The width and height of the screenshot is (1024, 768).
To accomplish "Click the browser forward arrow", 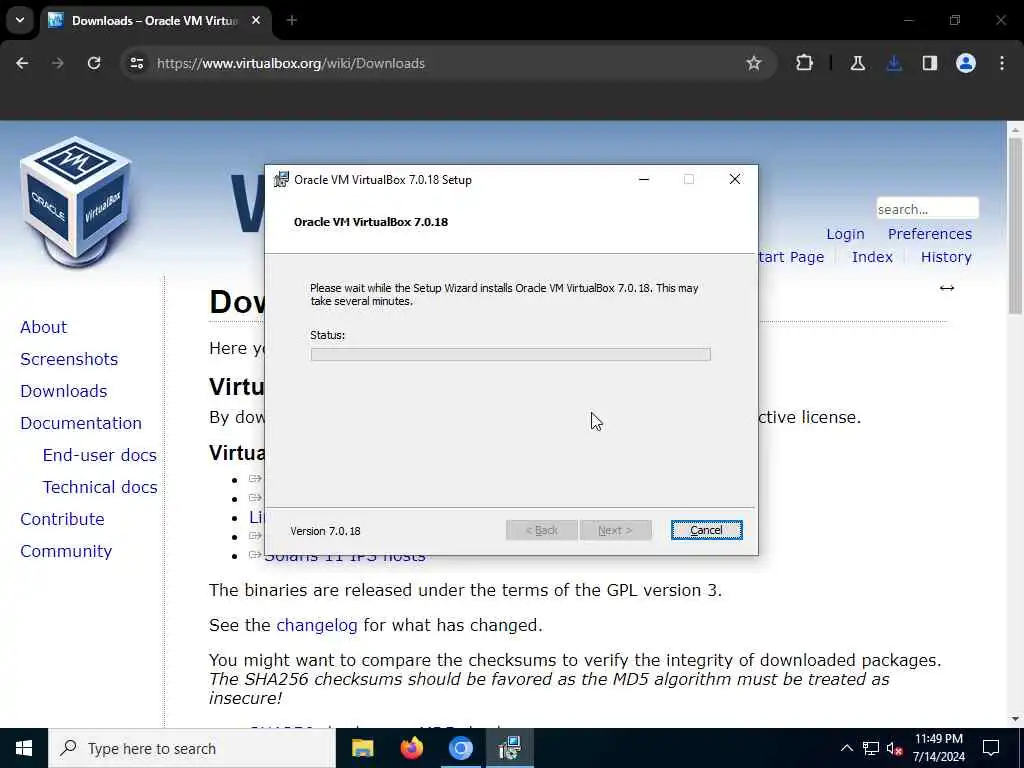I will tap(58, 63).
